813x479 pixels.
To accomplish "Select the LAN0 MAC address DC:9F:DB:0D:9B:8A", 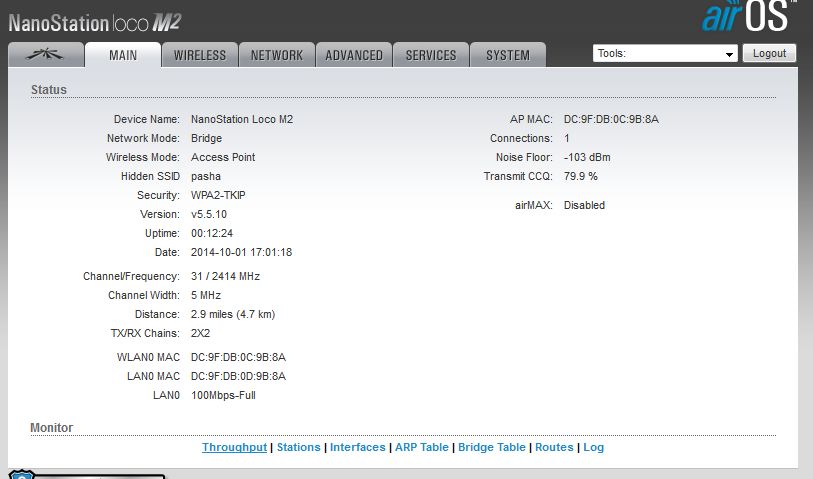I will point(239,376).
